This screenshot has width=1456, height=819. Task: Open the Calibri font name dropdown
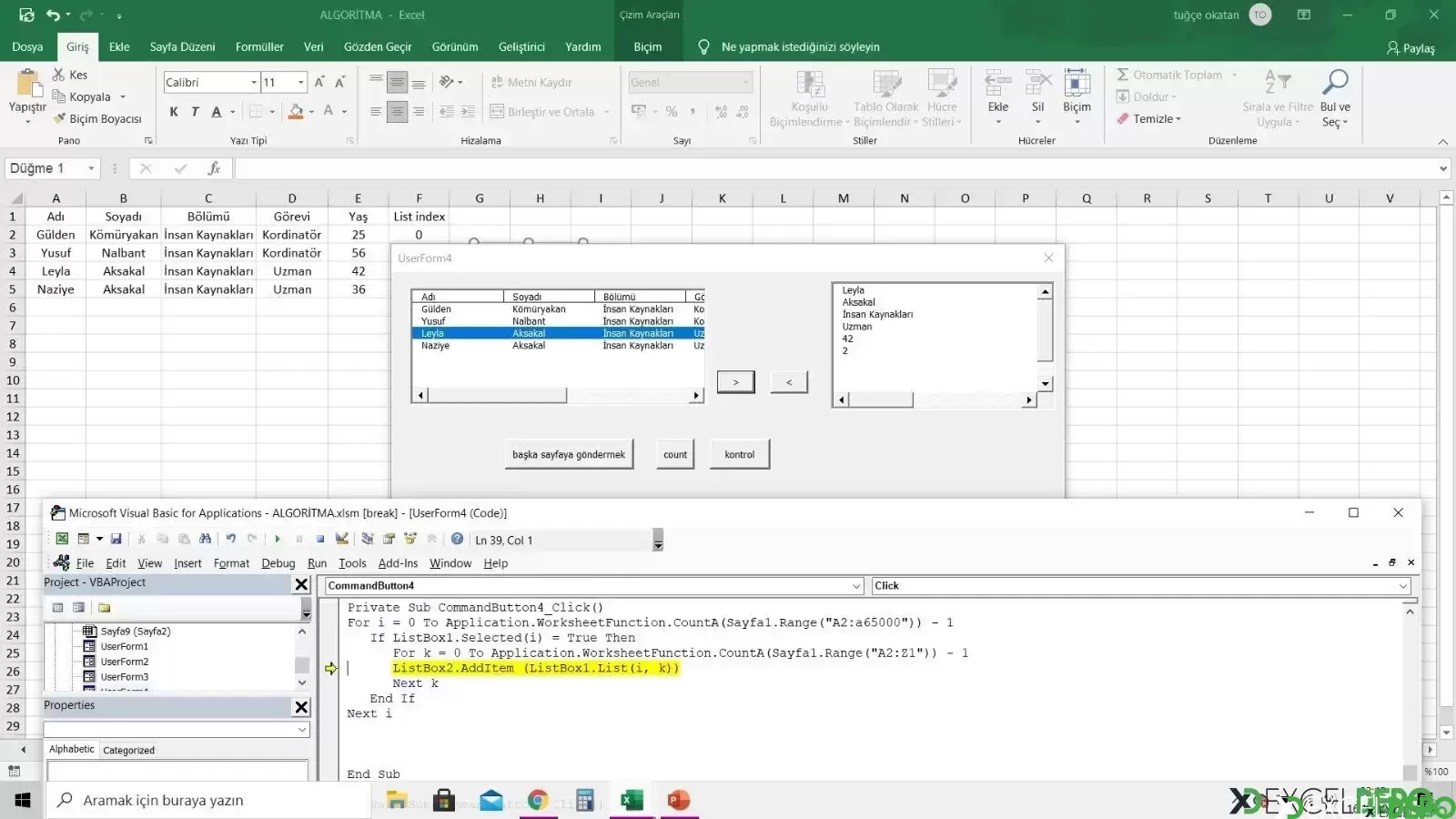click(x=254, y=82)
